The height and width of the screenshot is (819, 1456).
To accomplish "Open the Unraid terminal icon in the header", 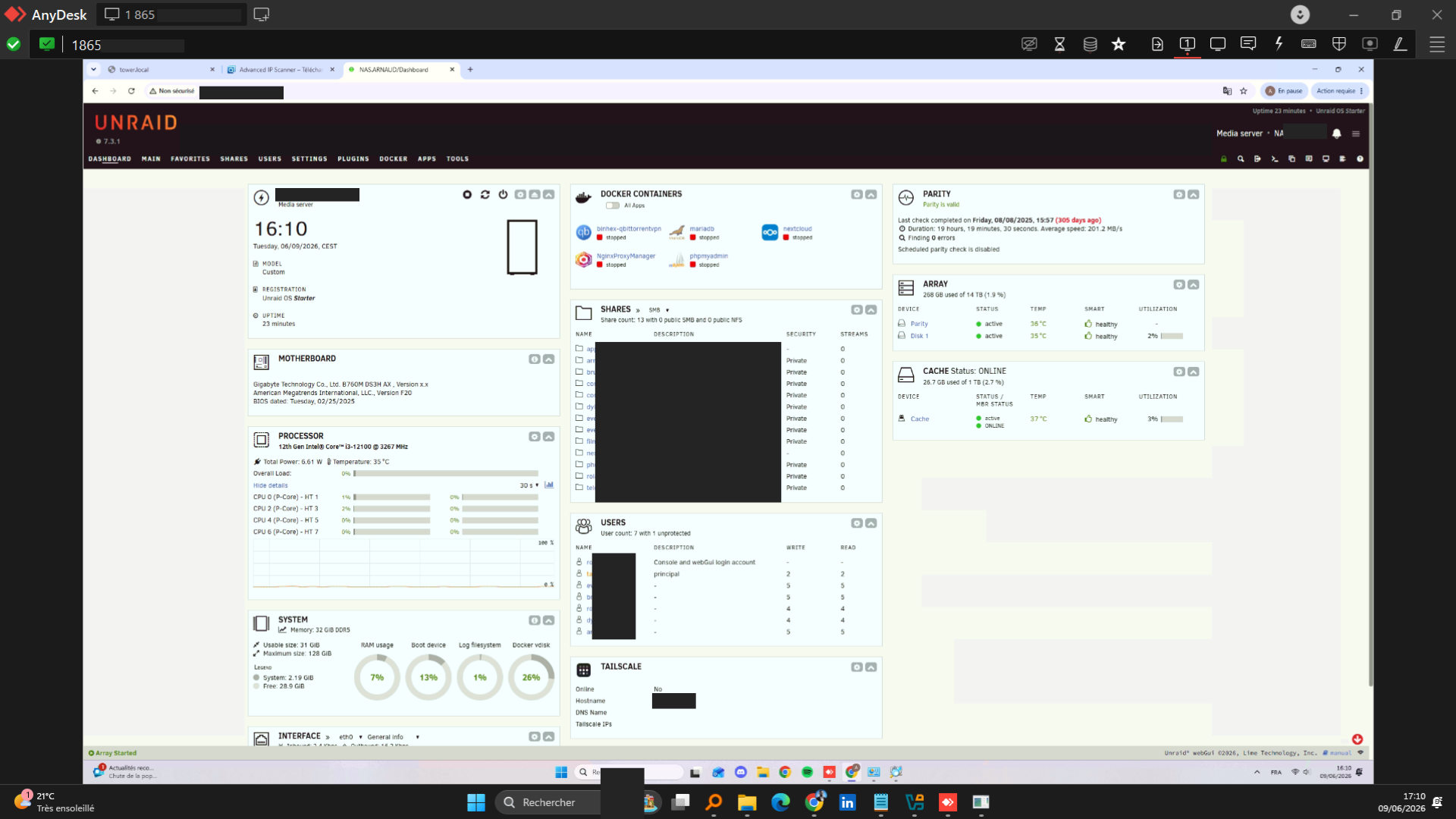I will 1275,159.
